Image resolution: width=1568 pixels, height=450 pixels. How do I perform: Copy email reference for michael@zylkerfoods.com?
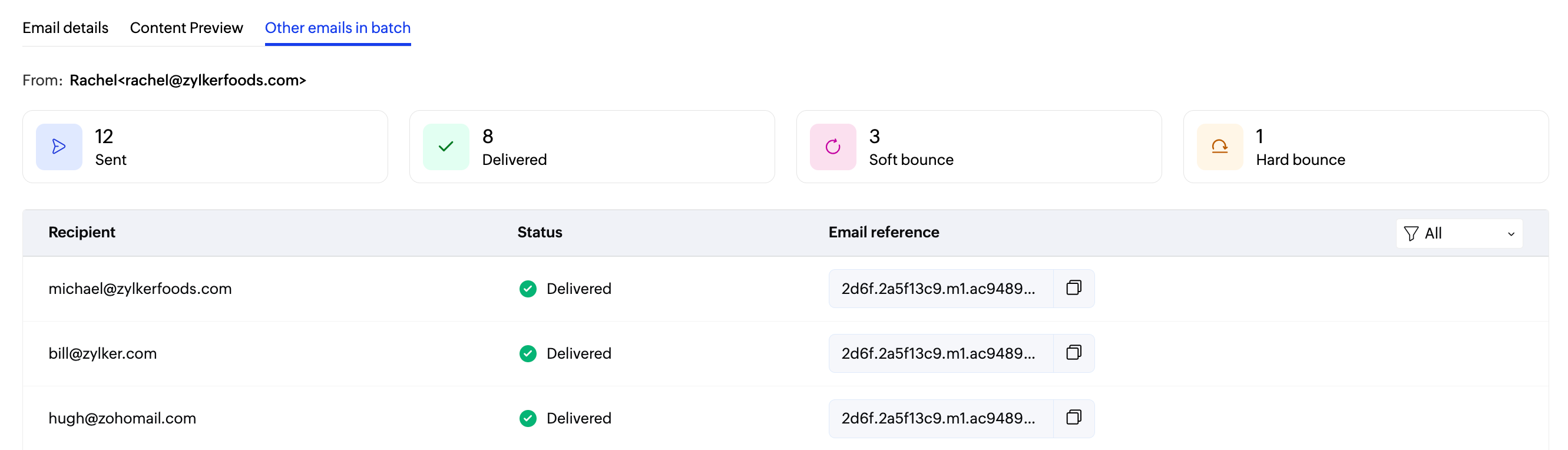click(1074, 288)
